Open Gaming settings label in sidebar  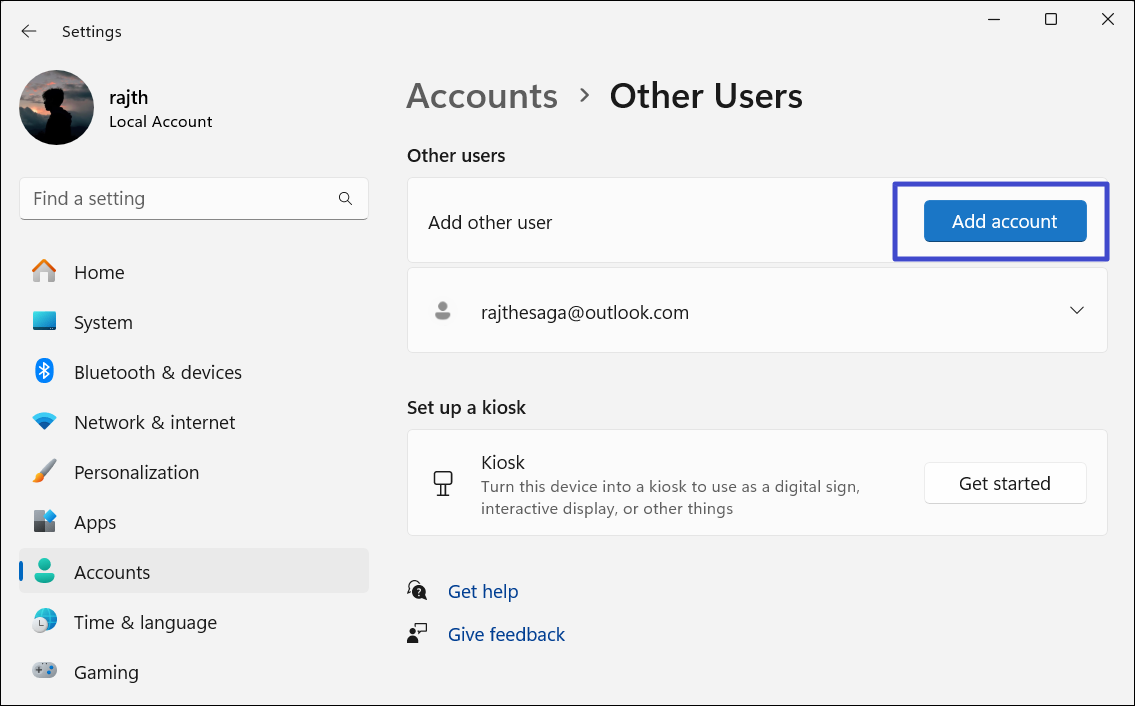[106, 672]
